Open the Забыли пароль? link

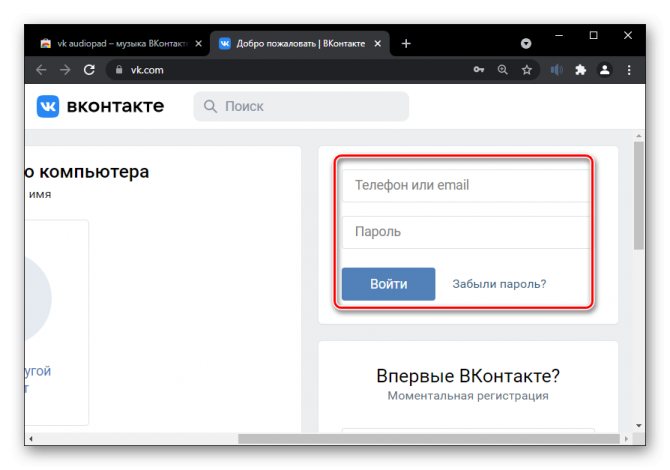[x=499, y=284]
